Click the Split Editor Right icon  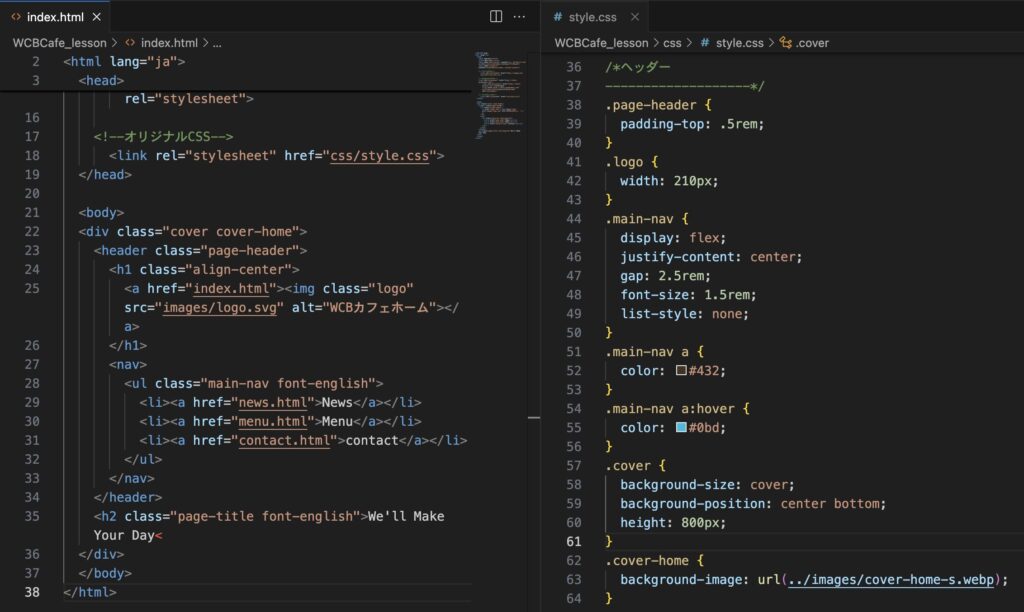click(496, 16)
